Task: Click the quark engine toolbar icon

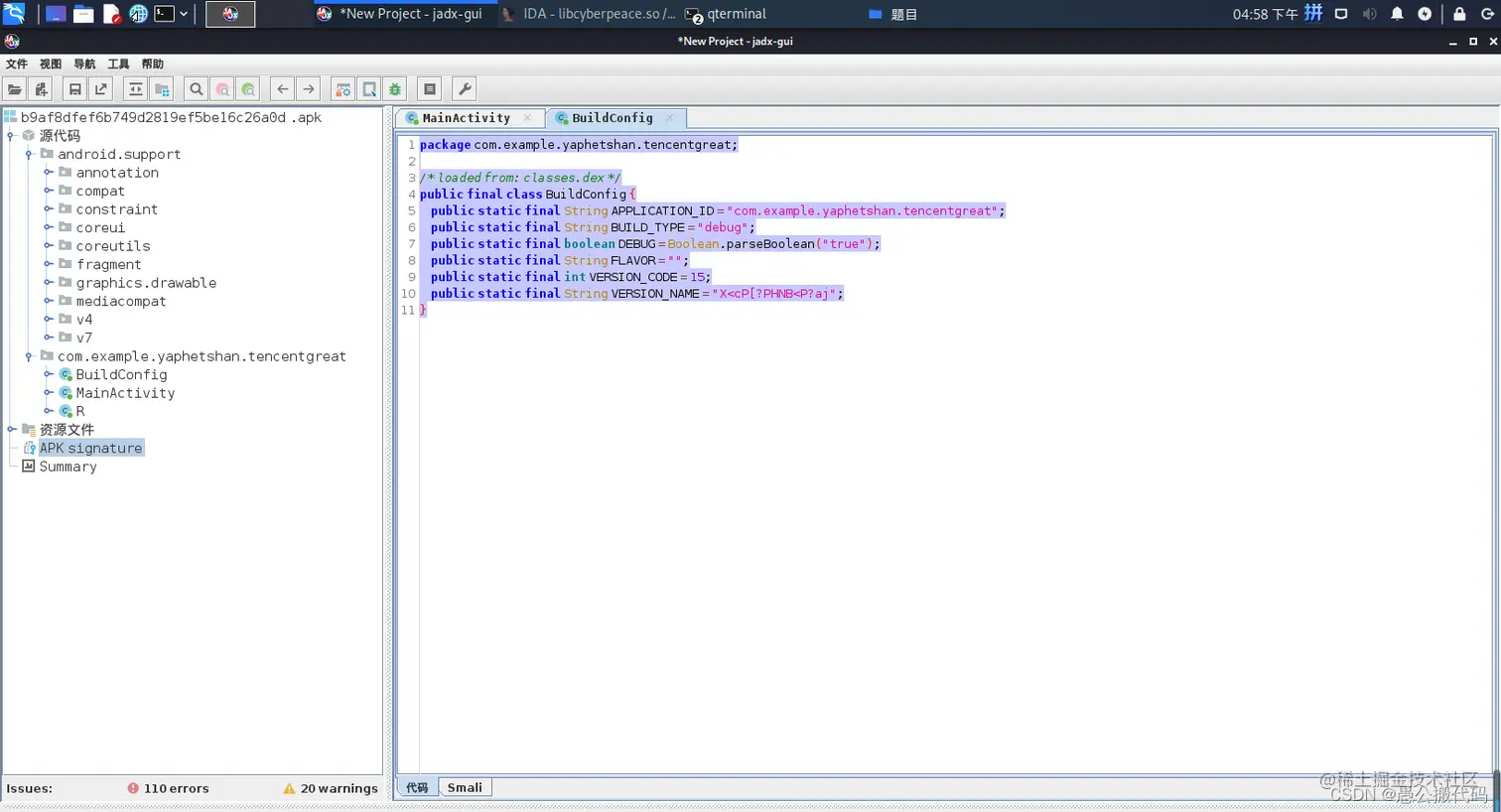Action: pos(369,89)
